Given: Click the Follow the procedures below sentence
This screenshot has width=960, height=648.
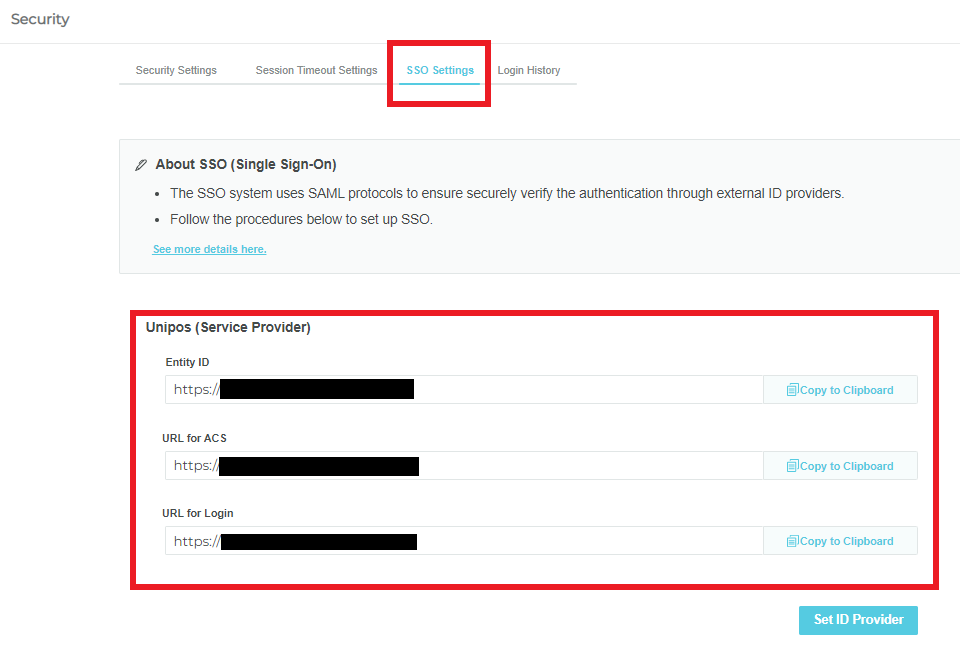Looking at the screenshot, I should point(301,219).
